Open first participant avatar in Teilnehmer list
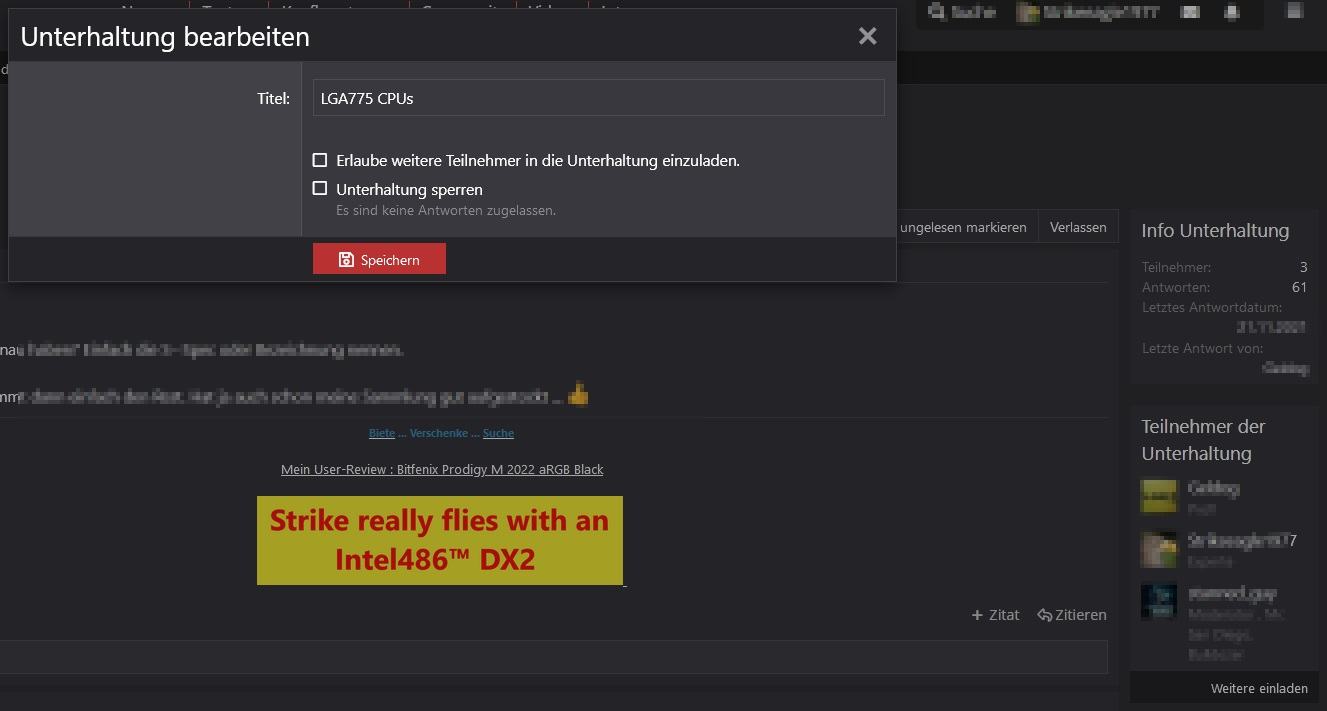The height and width of the screenshot is (711, 1327). coord(1159,497)
